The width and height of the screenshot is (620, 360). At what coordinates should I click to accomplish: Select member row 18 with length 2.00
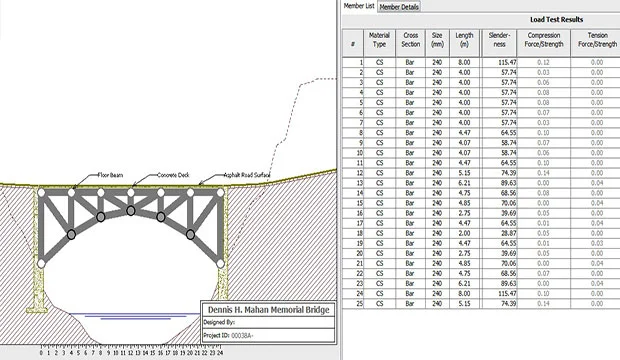click(481, 233)
